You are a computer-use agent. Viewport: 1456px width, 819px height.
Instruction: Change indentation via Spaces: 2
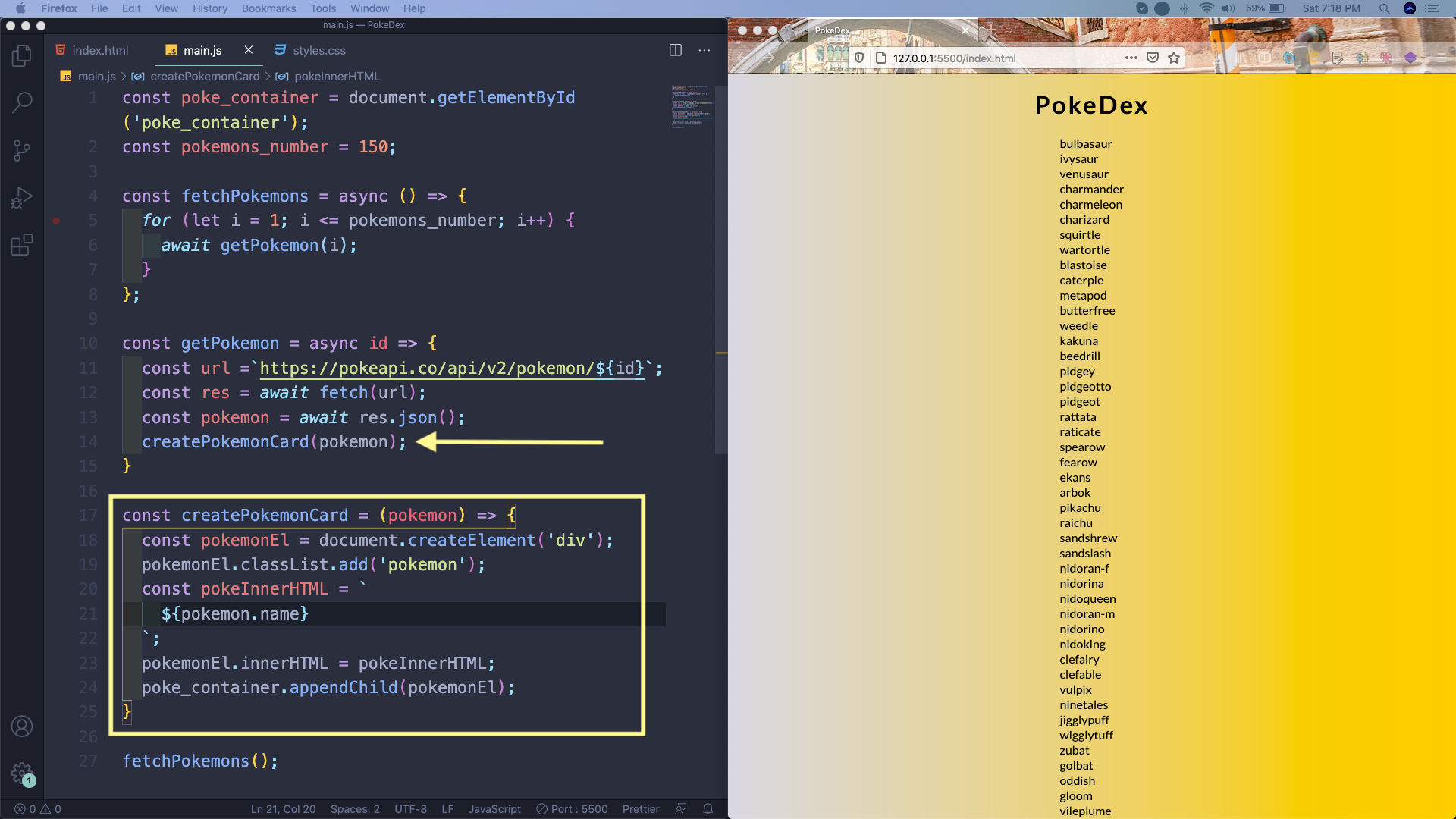[x=355, y=809]
